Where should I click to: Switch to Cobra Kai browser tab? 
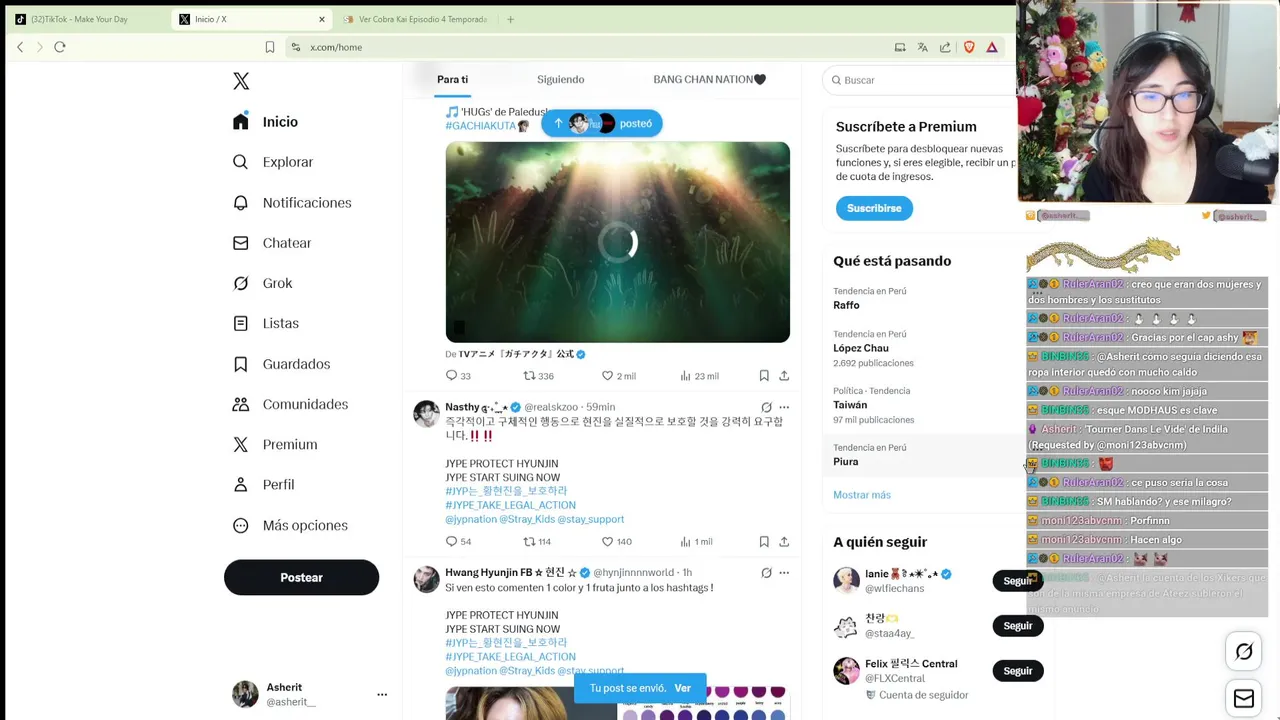416,19
